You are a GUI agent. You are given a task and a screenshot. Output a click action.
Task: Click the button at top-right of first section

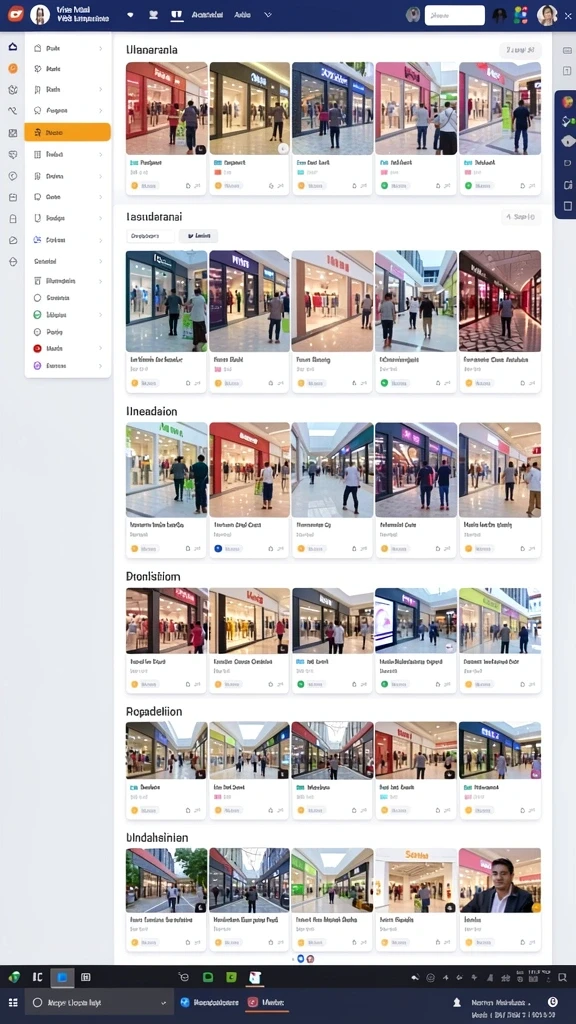tap(520, 50)
